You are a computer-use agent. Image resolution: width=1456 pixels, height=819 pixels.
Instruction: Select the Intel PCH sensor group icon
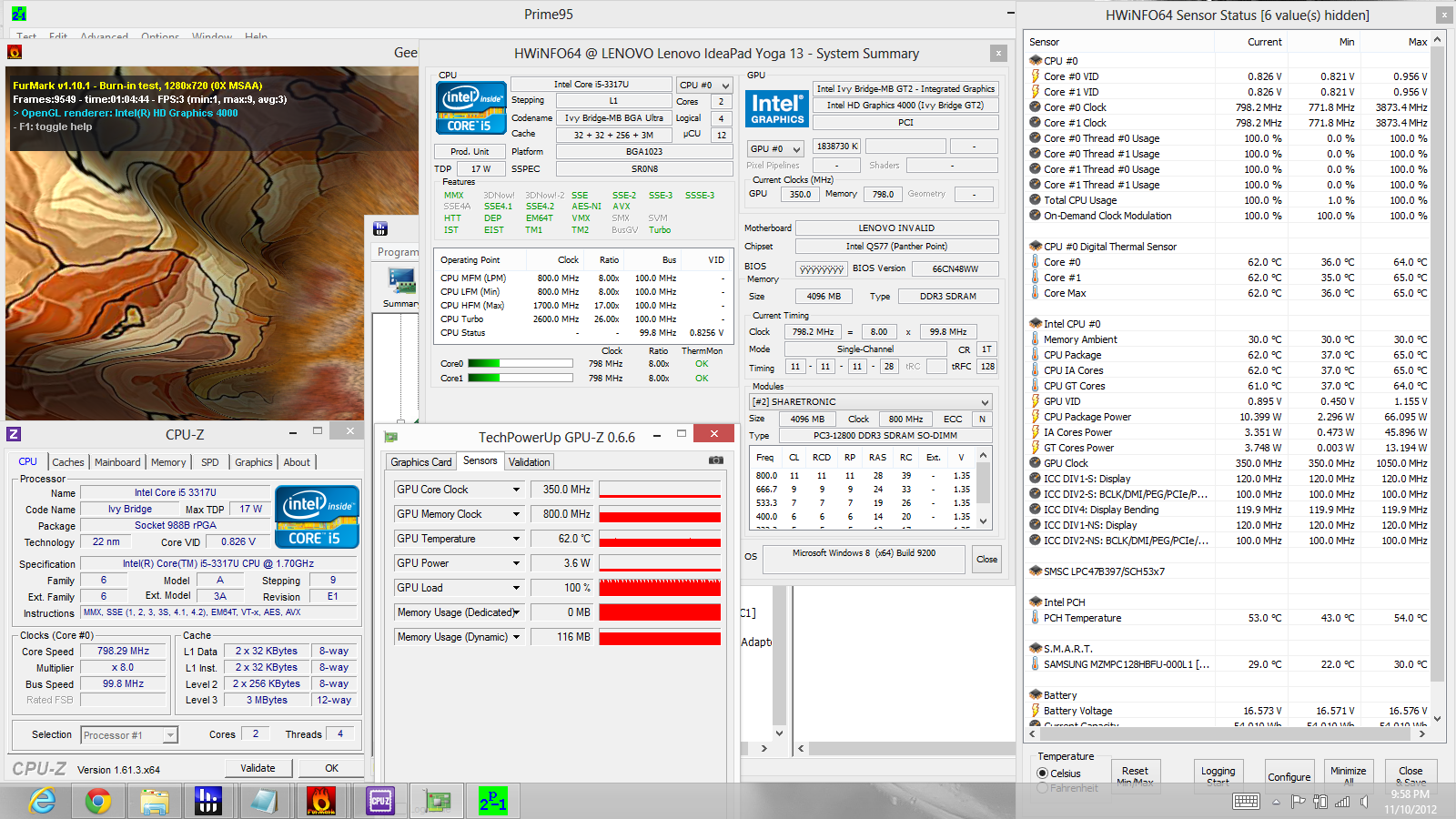pos(1036,602)
